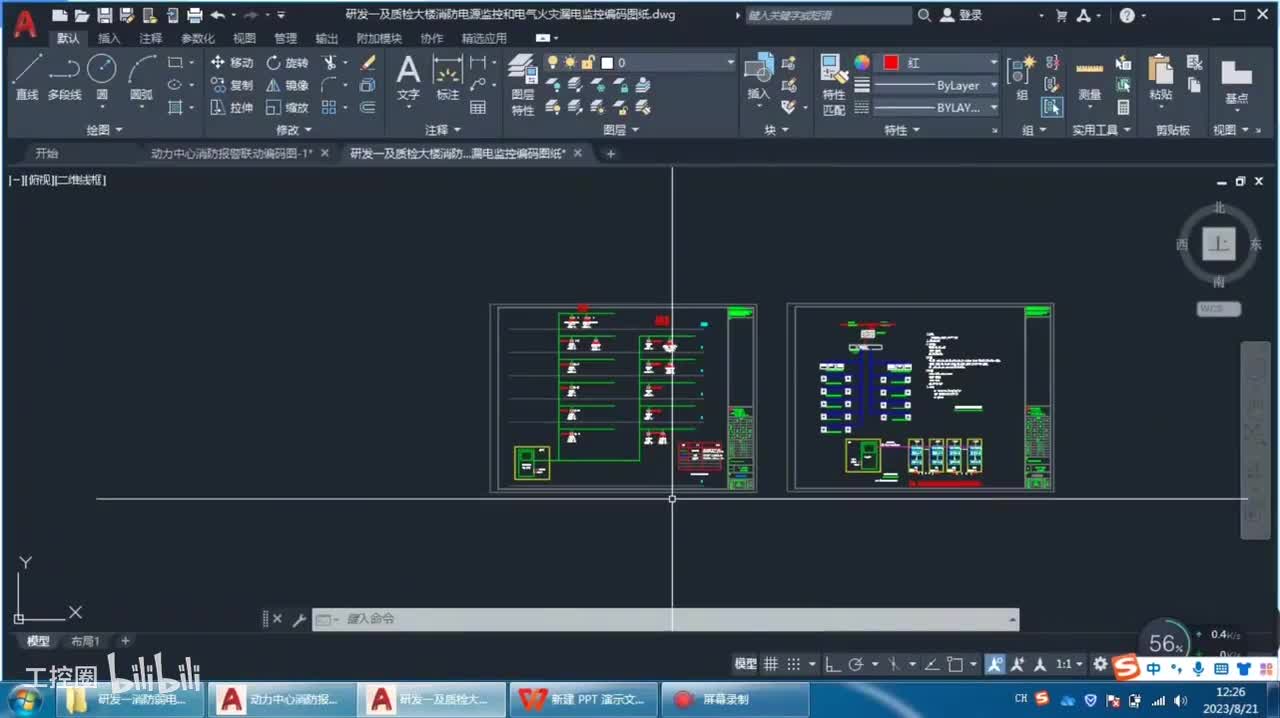
Task: Click the Dimension (标注) tool
Action: pos(447,77)
